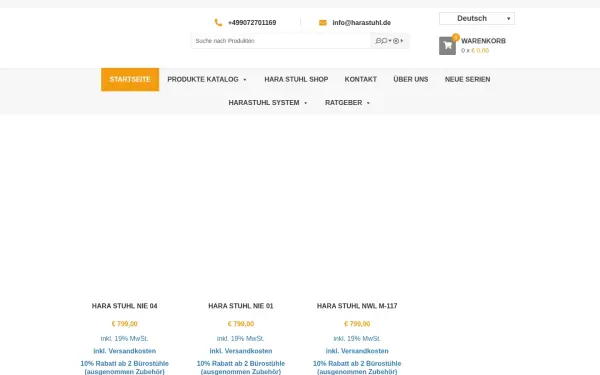Image resolution: width=600 pixels, height=375 pixels.
Task: Expand the Harastuhl System menu arrow
Action: point(305,103)
